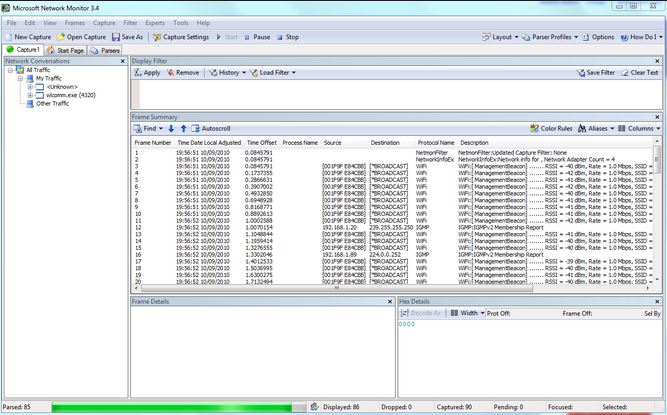The width and height of the screenshot is (667, 415).
Task: Collapse the All Traffic tree node
Action: (x=10, y=70)
